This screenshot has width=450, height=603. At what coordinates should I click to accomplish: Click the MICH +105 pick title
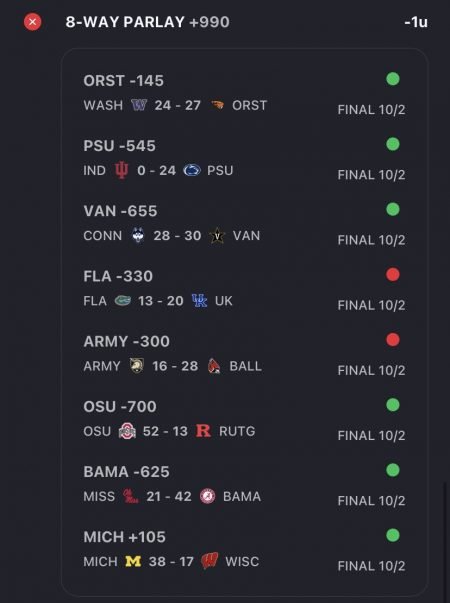tap(125, 537)
